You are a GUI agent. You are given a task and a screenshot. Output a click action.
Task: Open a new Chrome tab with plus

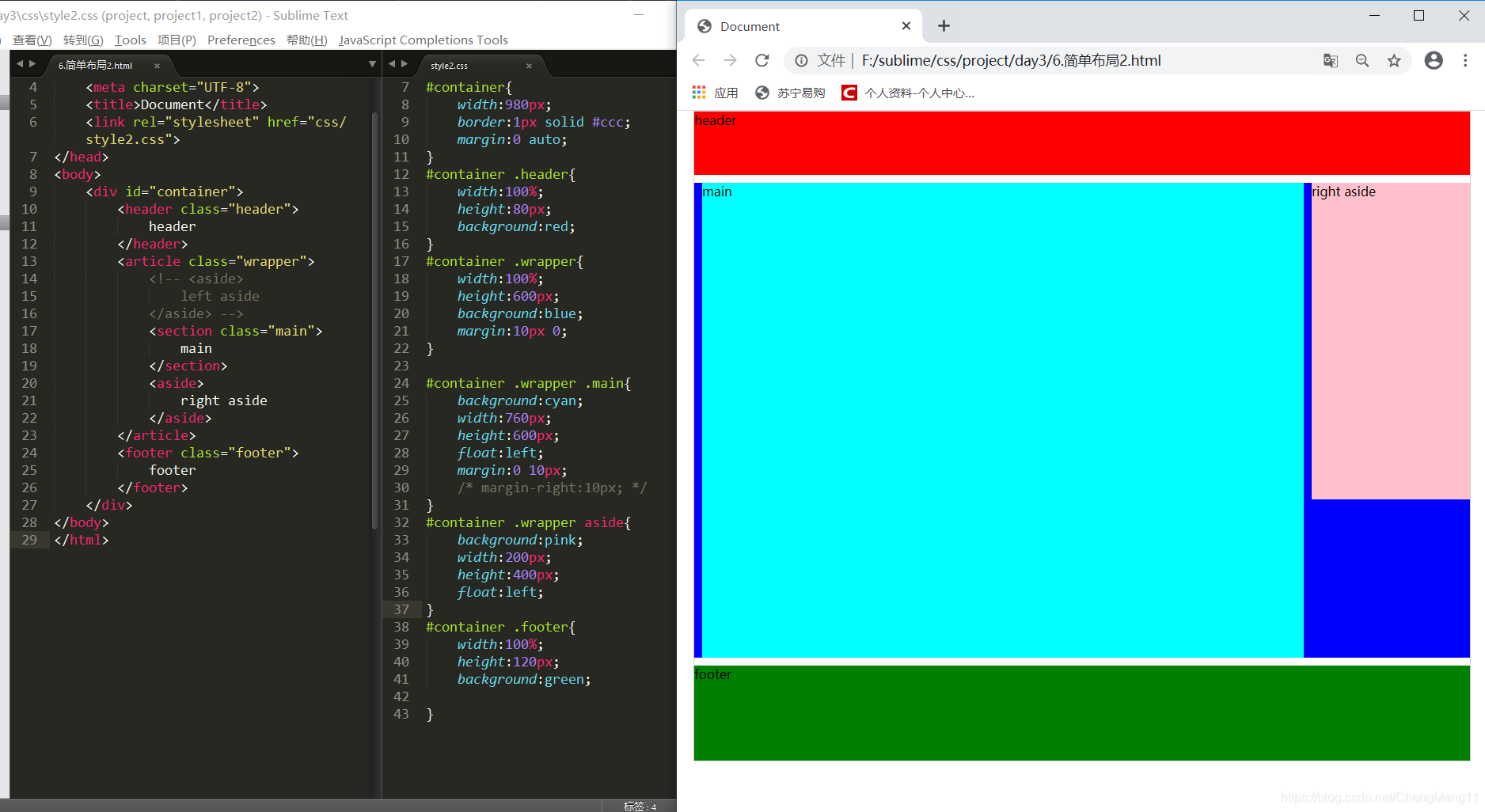click(x=944, y=26)
